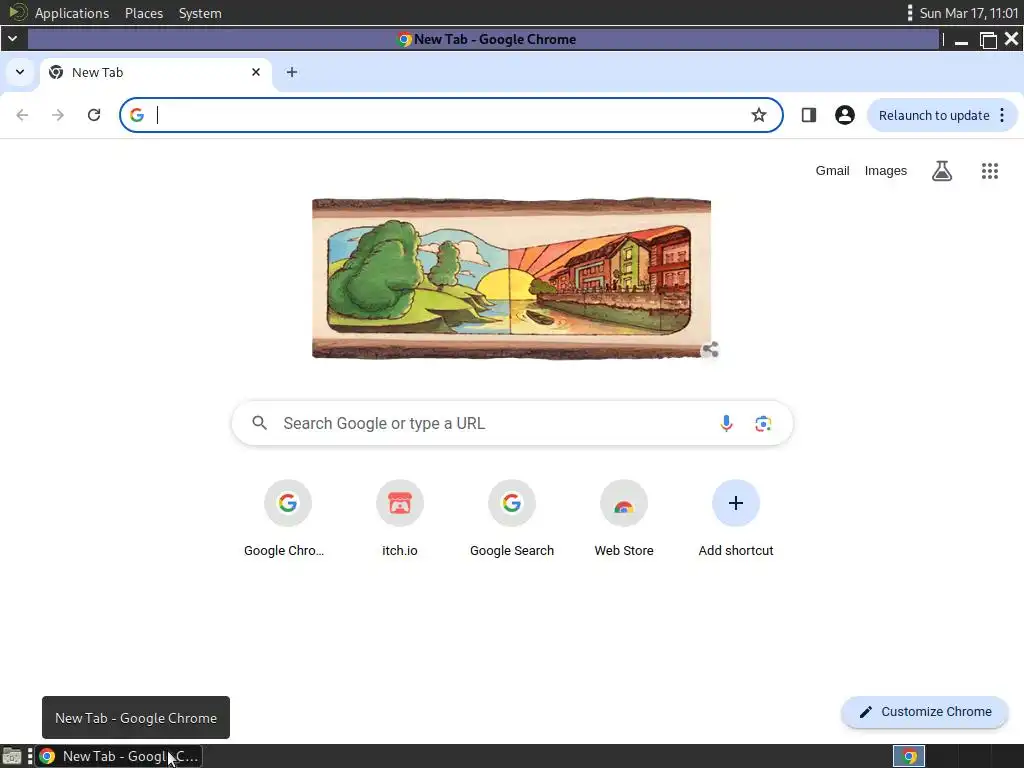This screenshot has height=768, width=1024.
Task: Open the Chrome side panel
Action: coord(808,115)
